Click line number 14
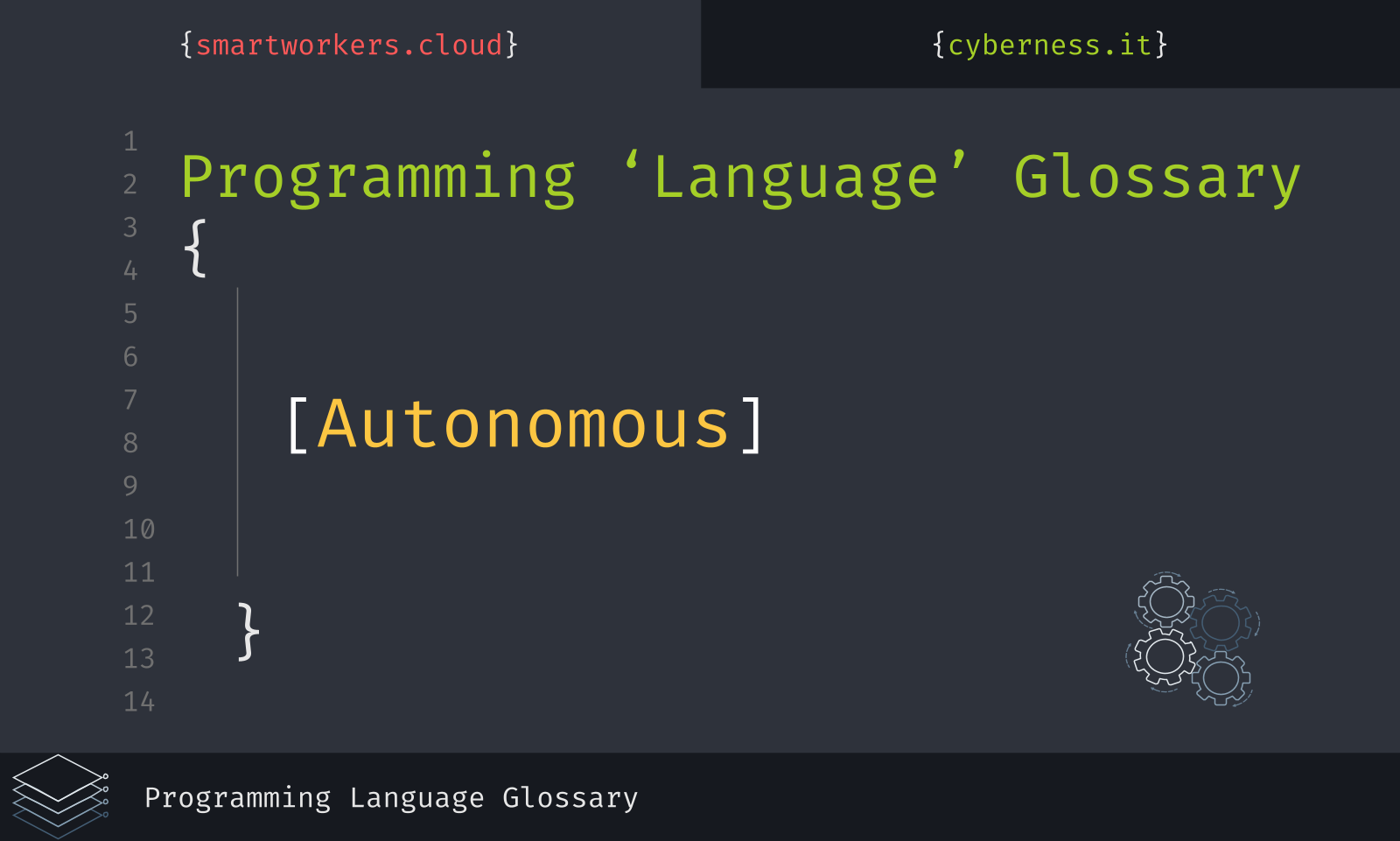The height and width of the screenshot is (841, 1400). 139,702
